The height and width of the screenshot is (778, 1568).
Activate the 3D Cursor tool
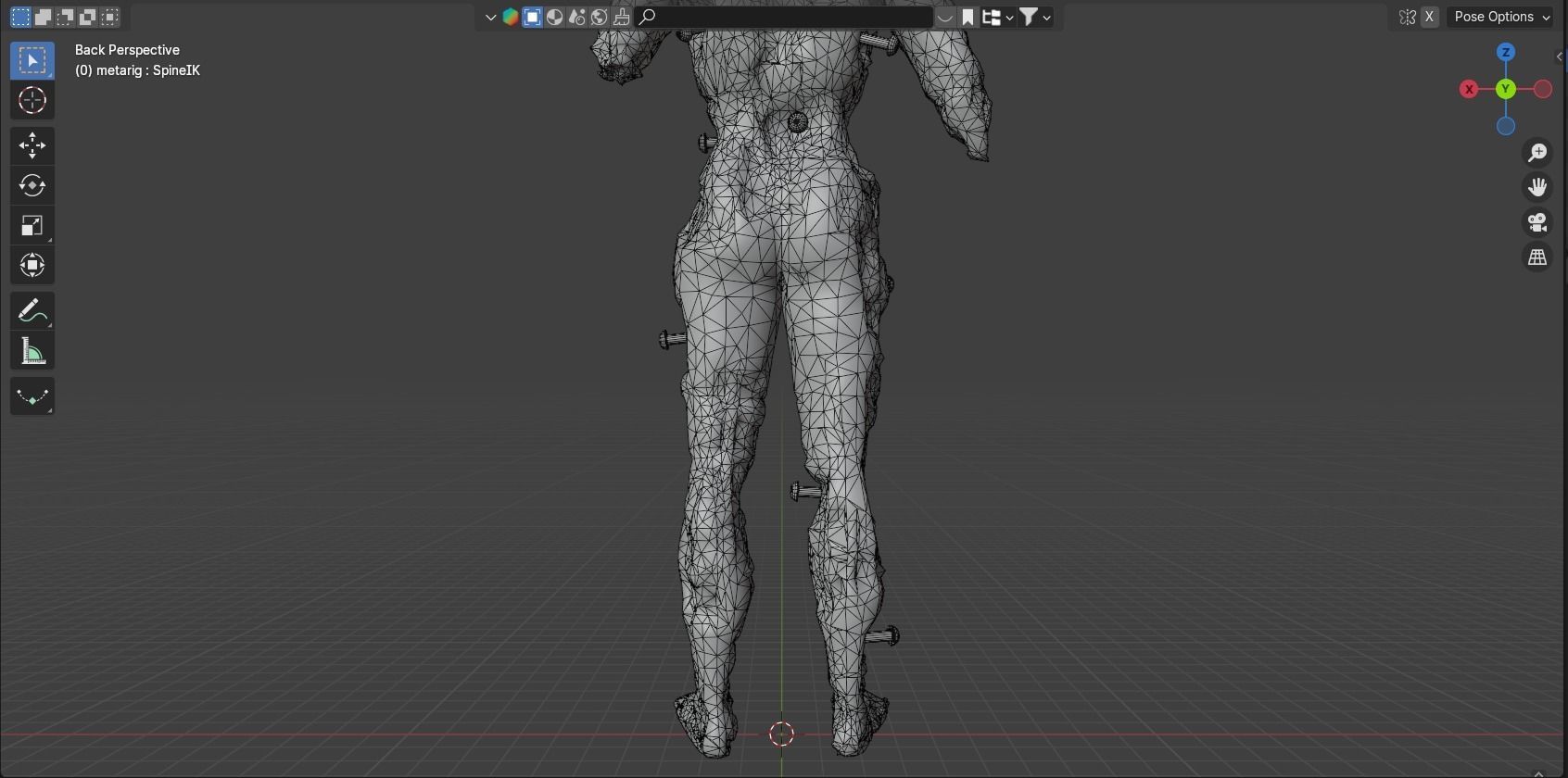click(x=32, y=100)
